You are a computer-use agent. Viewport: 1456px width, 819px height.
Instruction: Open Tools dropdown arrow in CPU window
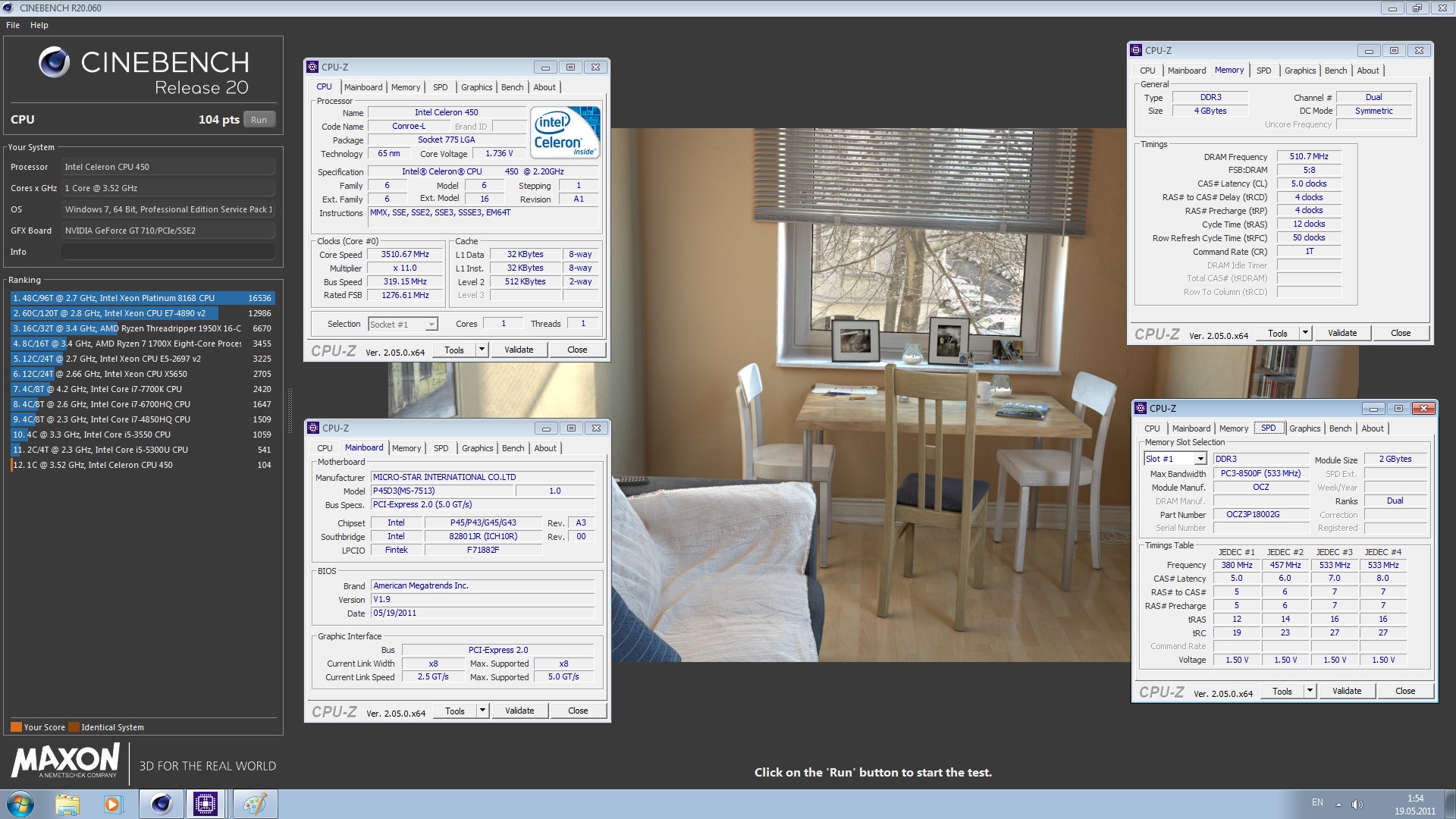(482, 350)
